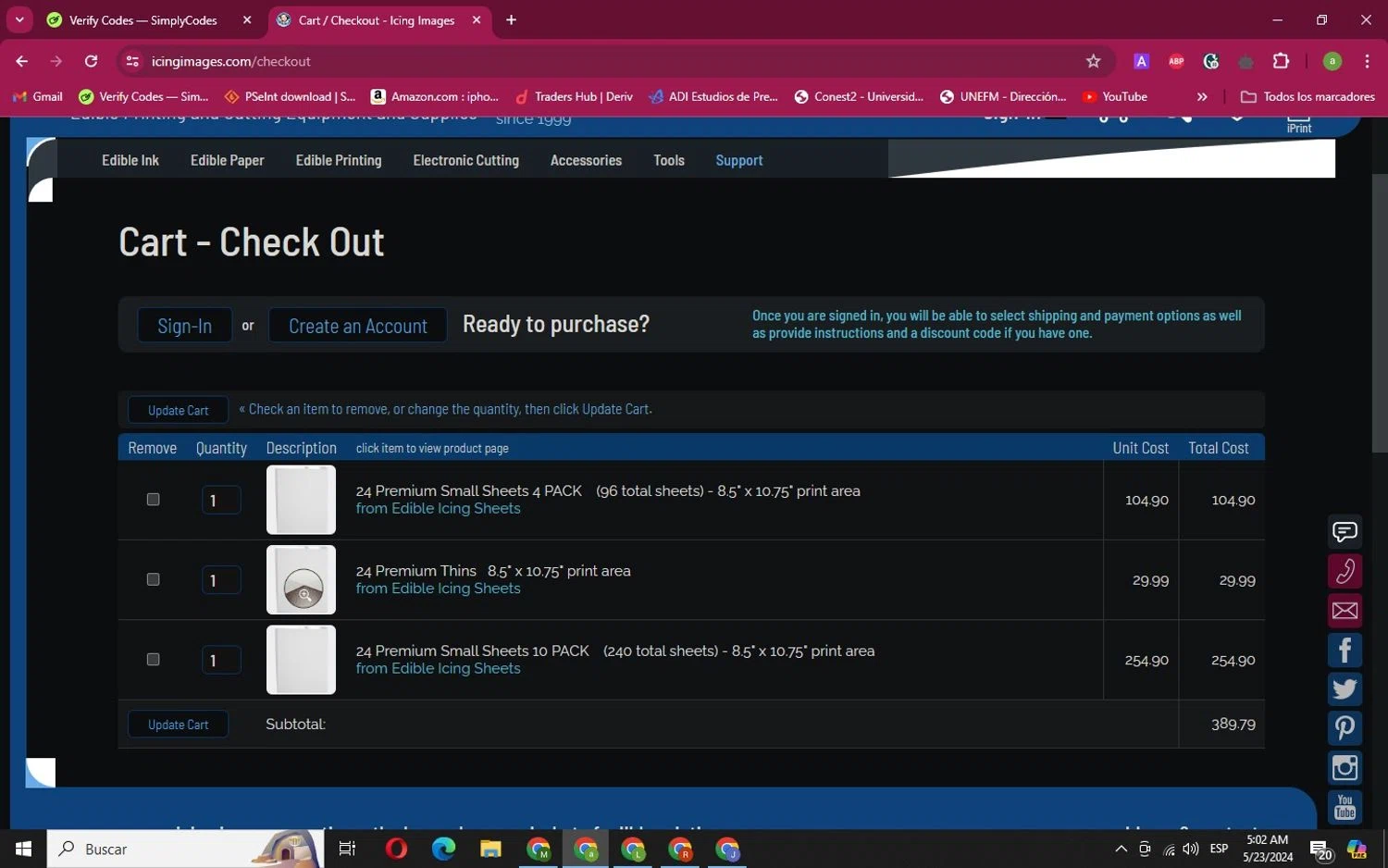The width and height of the screenshot is (1388, 868).
Task: Click the phone contact icon
Action: click(1345, 571)
